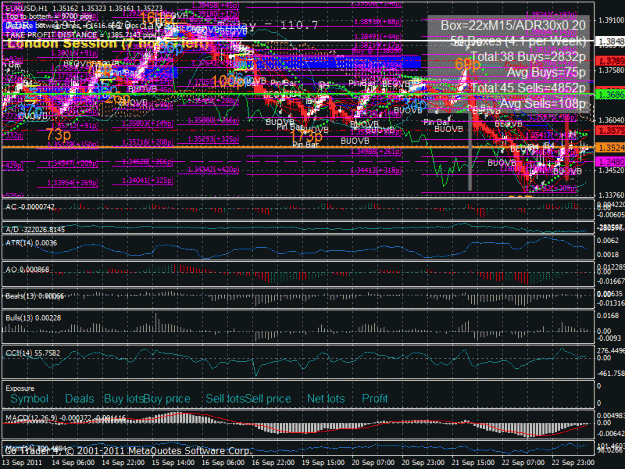Select the Total 38 Buys=2832p line
Viewport: 625px width, 469px height.
(x=528, y=57)
